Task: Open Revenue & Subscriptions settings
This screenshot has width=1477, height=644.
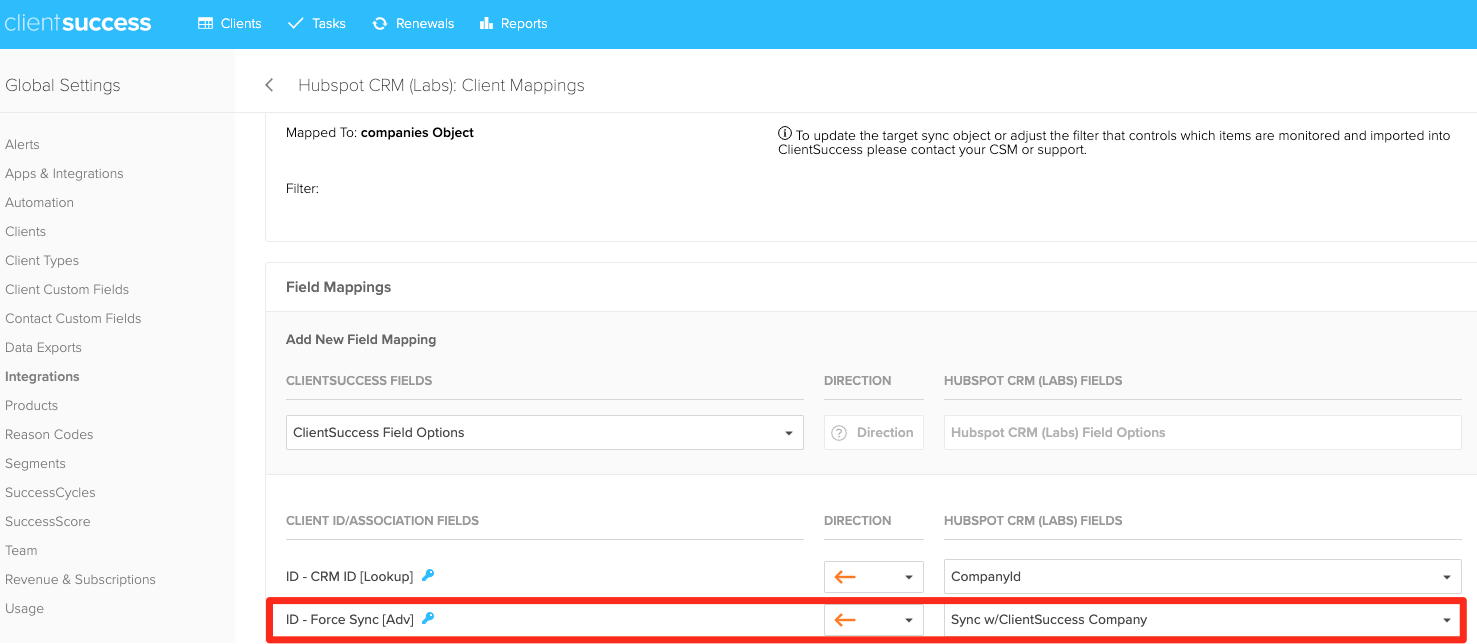Action: (x=80, y=579)
